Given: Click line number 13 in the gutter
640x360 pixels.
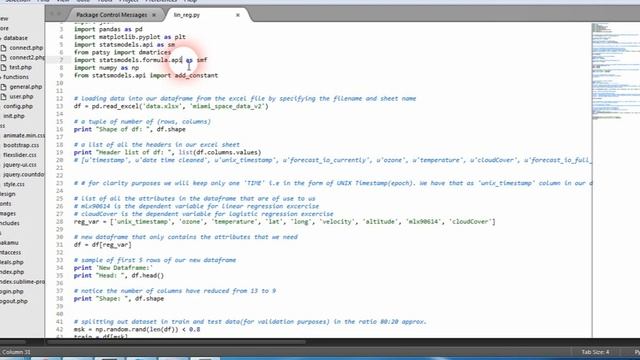Looking at the screenshot, I should (x=60, y=106).
